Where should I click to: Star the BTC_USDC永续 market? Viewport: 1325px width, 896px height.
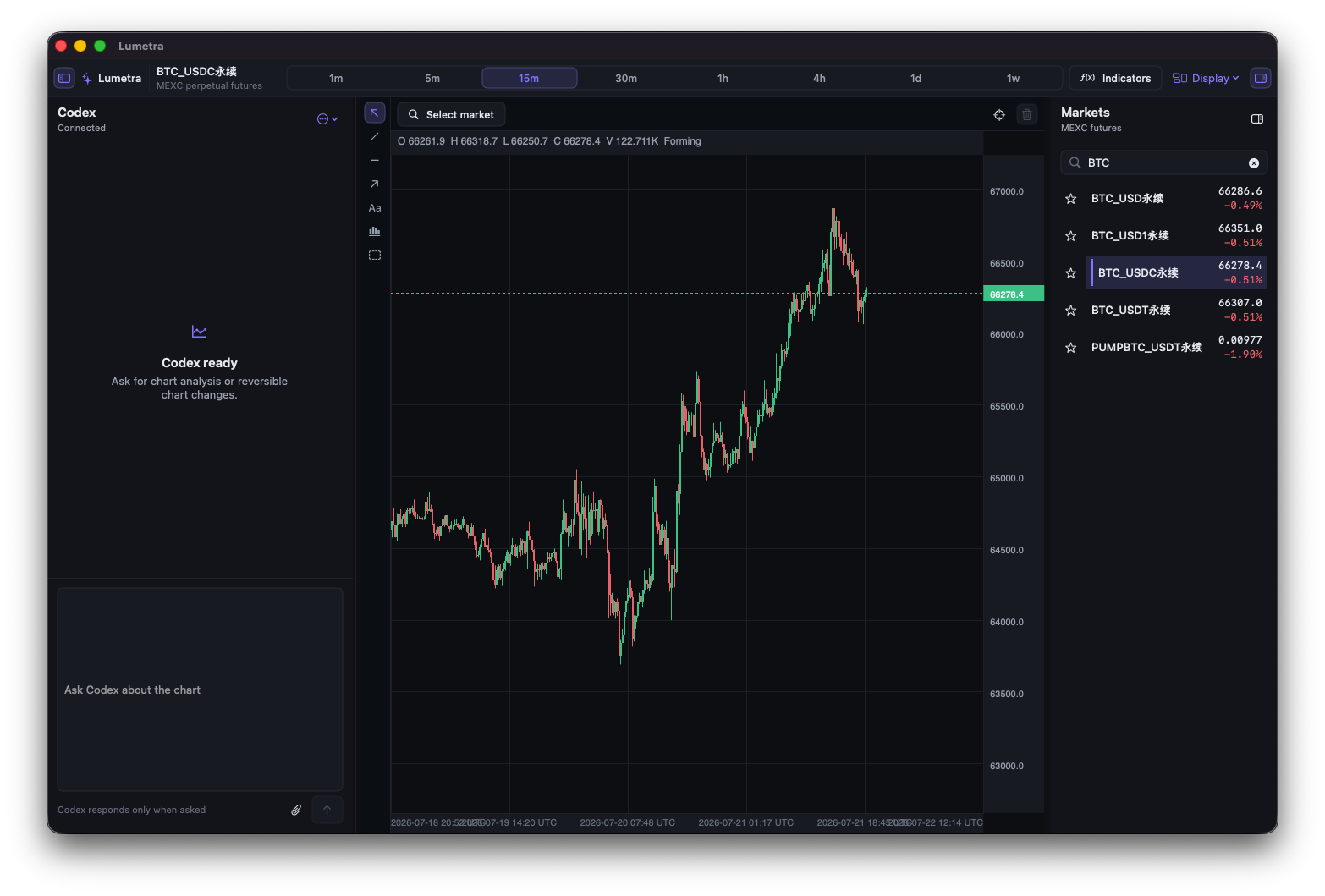[x=1071, y=272]
